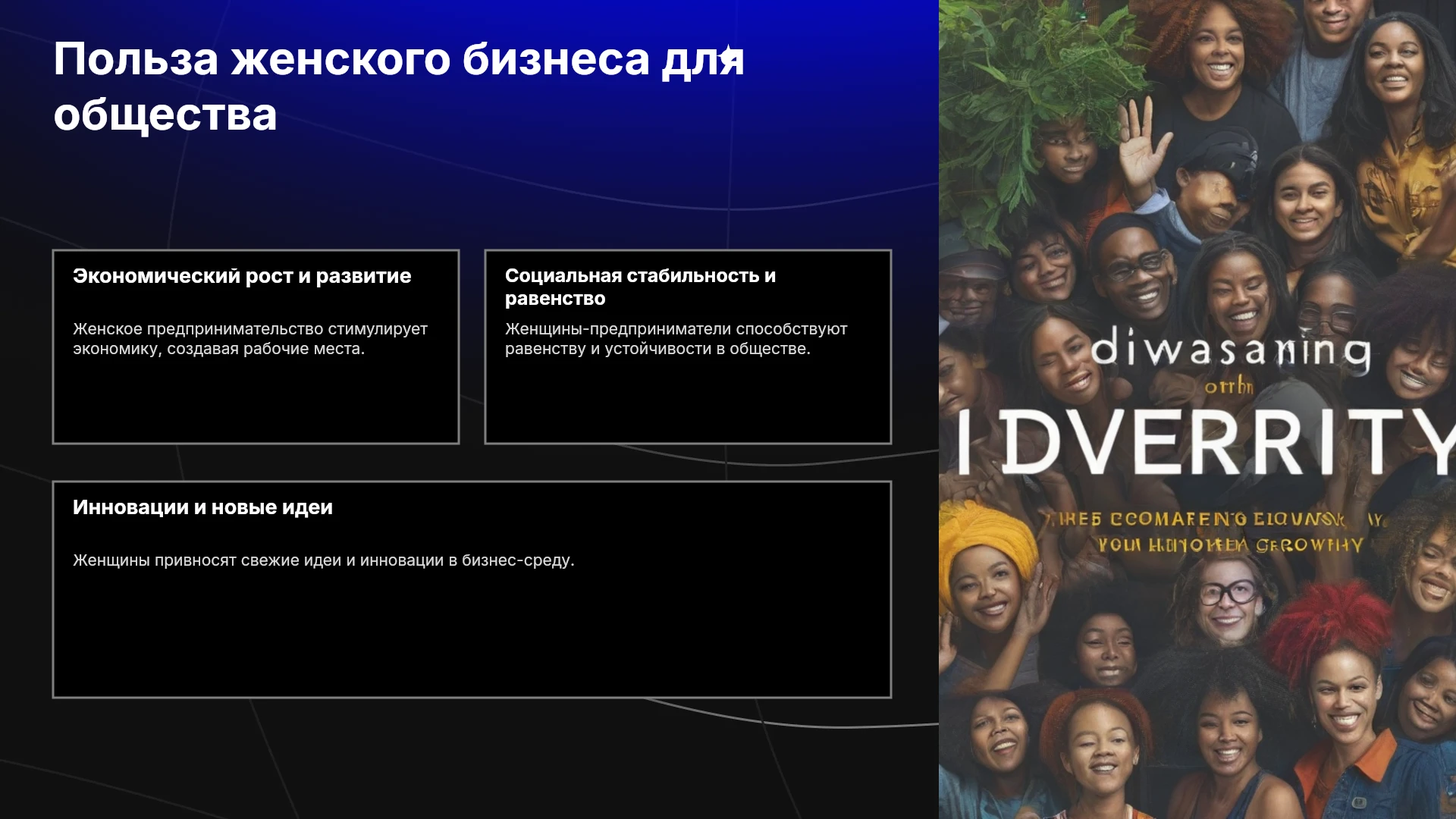The image size is (1456, 819).
Task: Click the slide title 'Польза женского бизнеса для общества'
Action: tap(399, 87)
